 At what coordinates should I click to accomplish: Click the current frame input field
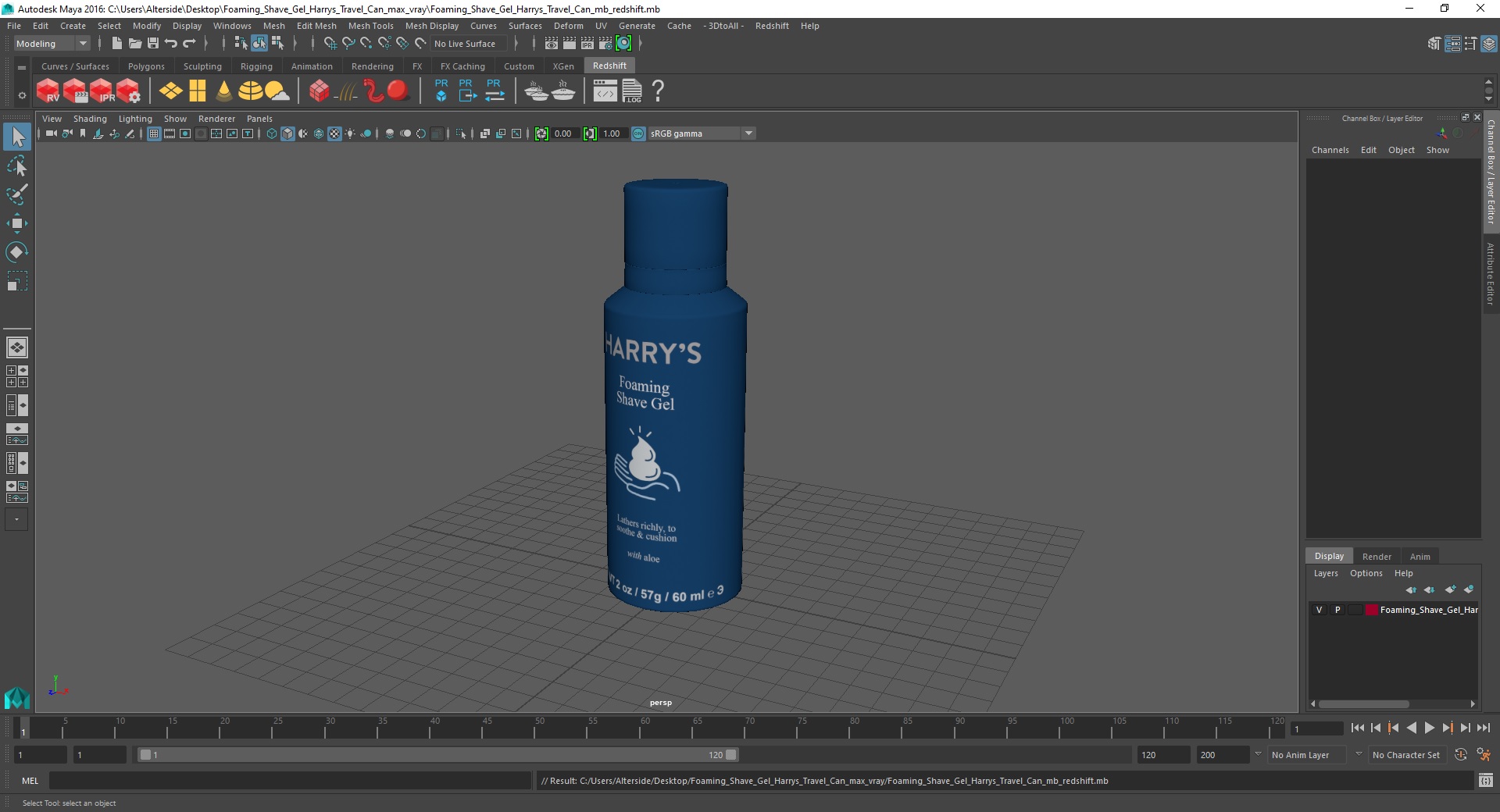point(1317,728)
